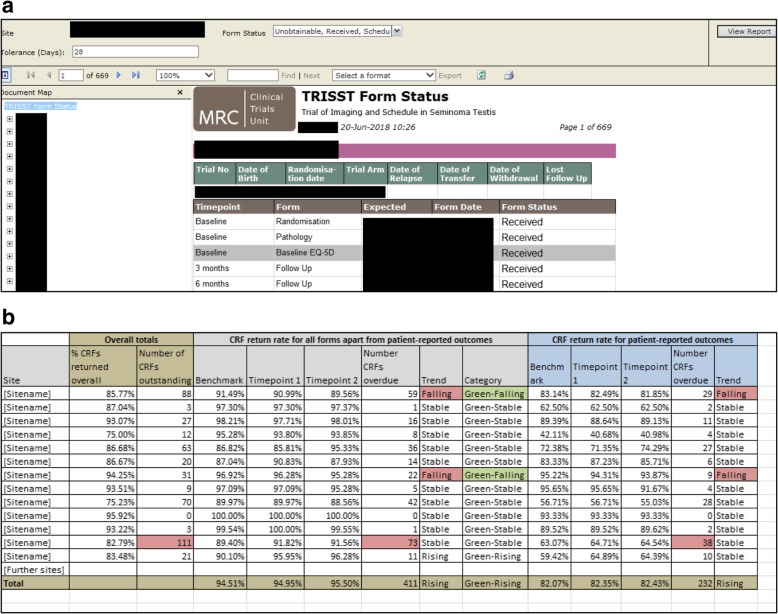Viewport: 778px width, 614px height.
Task: Click the View Report button
Action: tap(746, 32)
